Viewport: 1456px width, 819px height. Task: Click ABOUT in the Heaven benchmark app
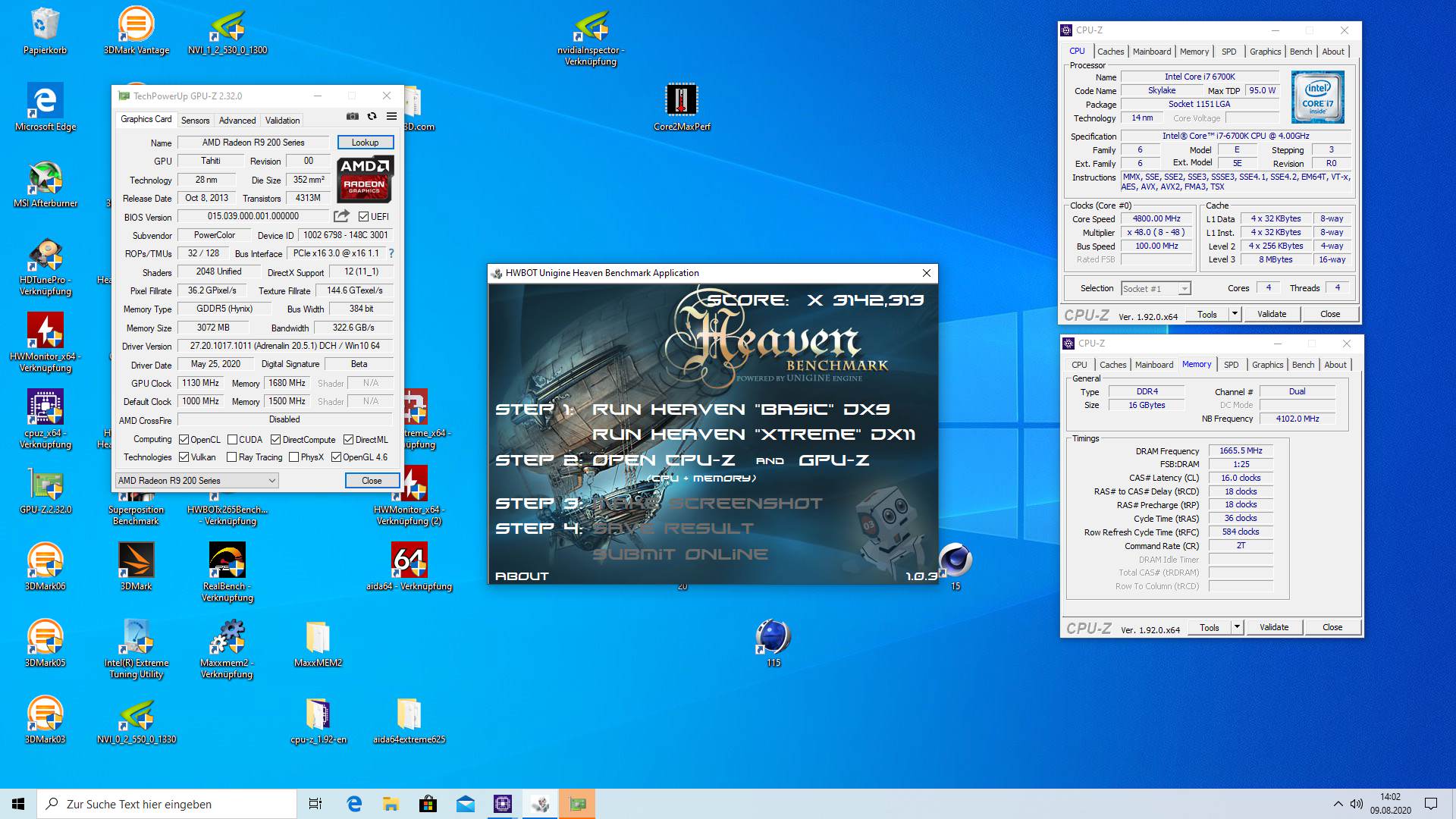click(x=522, y=576)
